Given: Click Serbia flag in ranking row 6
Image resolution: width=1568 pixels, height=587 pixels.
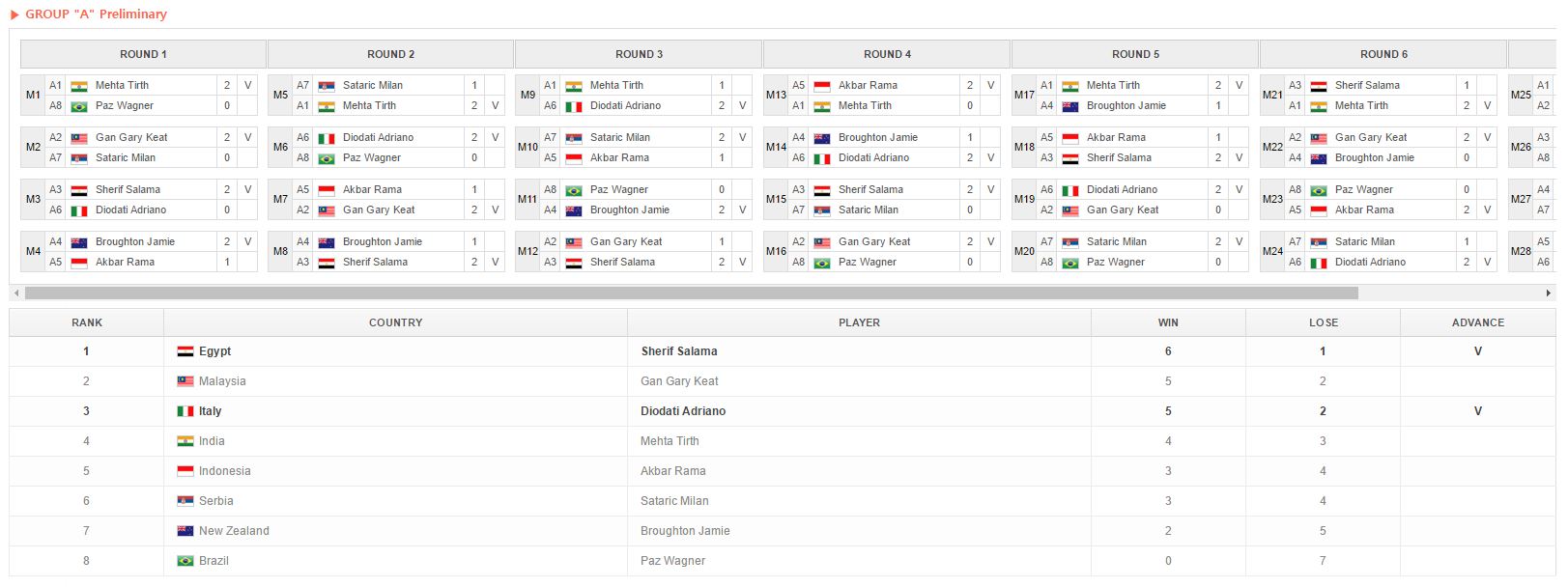Looking at the screenshot, I should 185,501.
